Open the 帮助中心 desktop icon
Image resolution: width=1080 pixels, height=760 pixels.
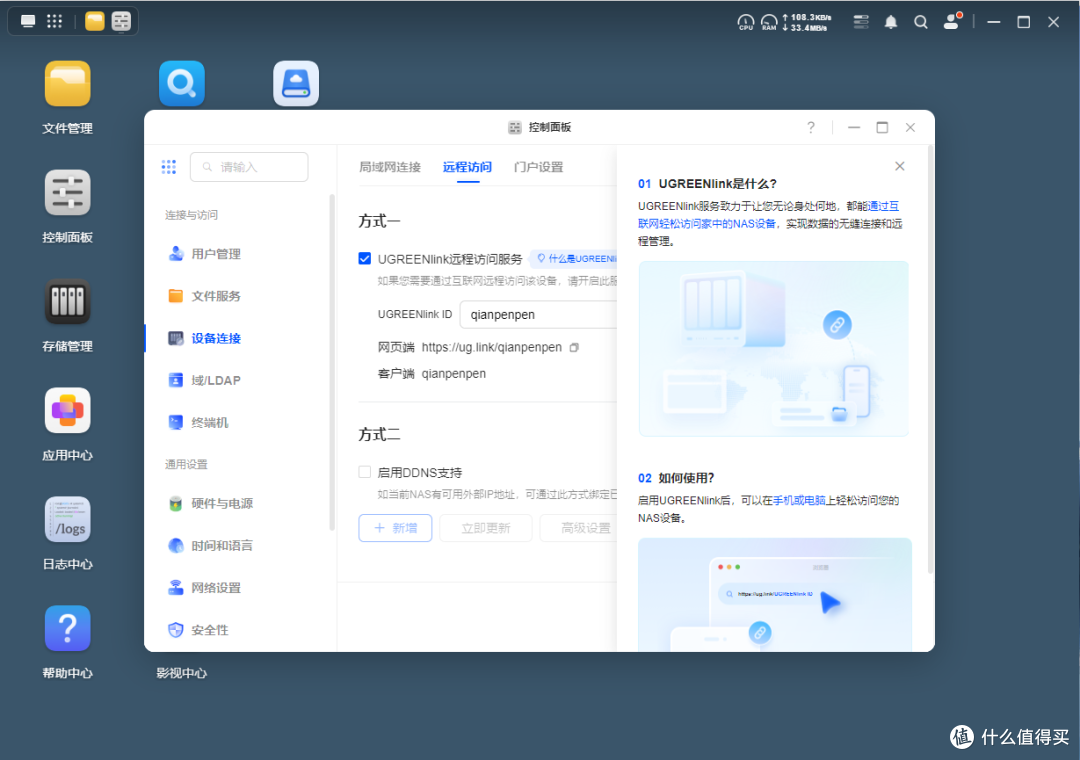coord(68,628)
